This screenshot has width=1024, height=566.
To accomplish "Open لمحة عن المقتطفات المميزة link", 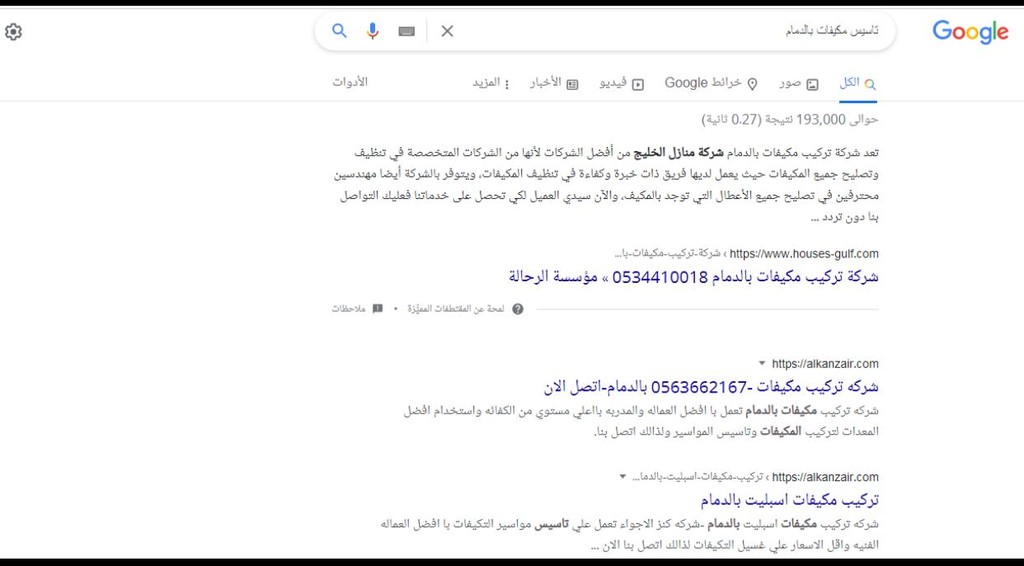I will pos(456,309).
